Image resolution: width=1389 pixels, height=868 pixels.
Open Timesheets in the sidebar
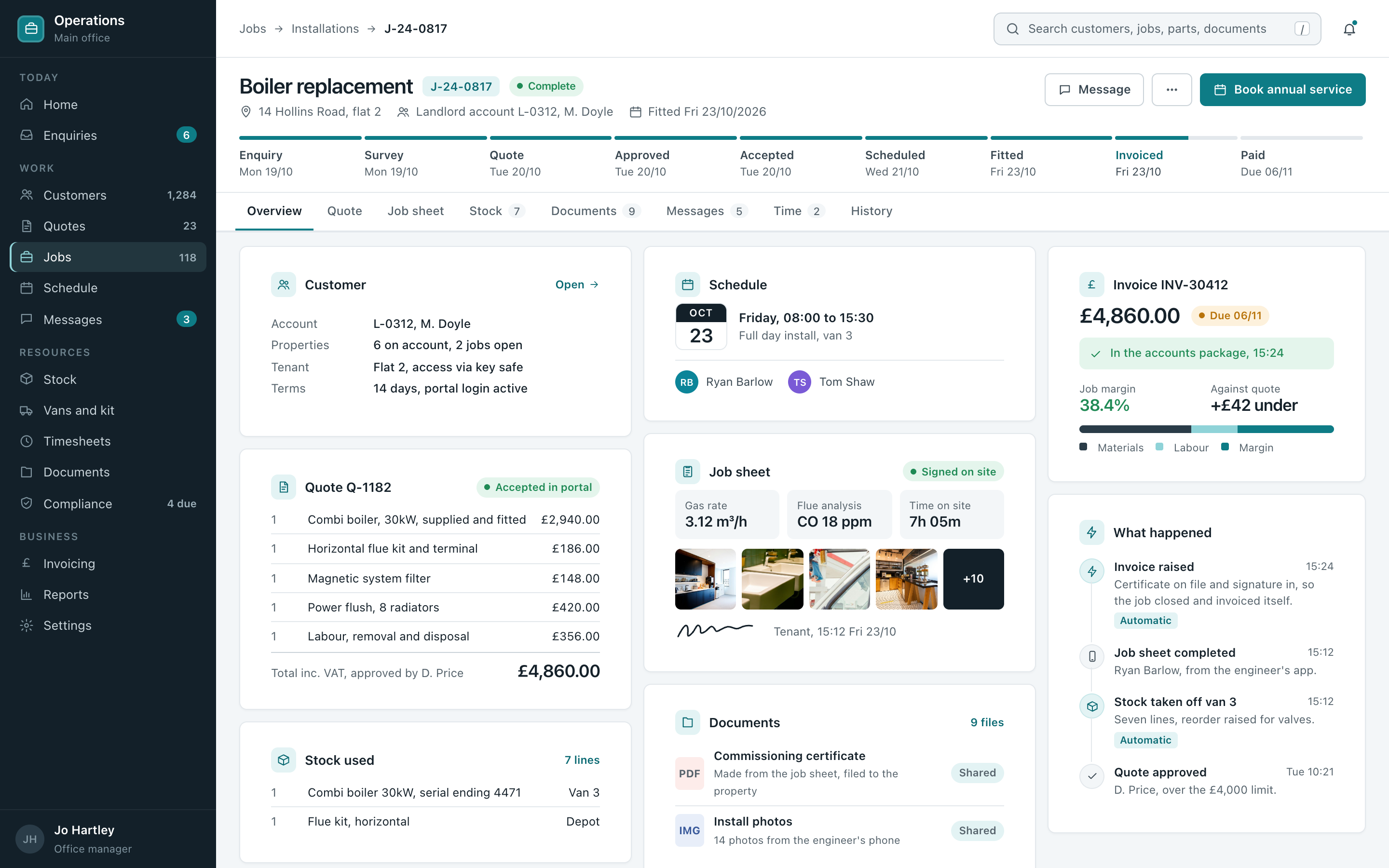[108, 441]
